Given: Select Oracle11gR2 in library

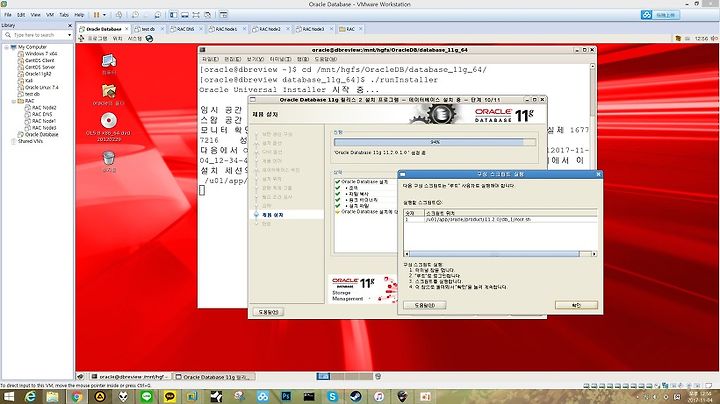Looking at the screenshot, I should (x=38, y=74).
